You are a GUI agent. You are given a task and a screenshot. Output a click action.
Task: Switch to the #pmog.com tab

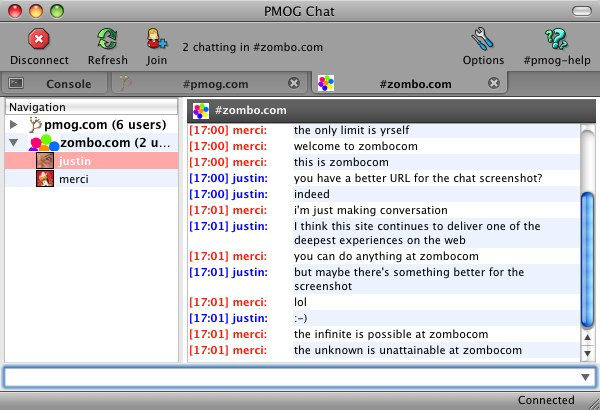point(209,83)
